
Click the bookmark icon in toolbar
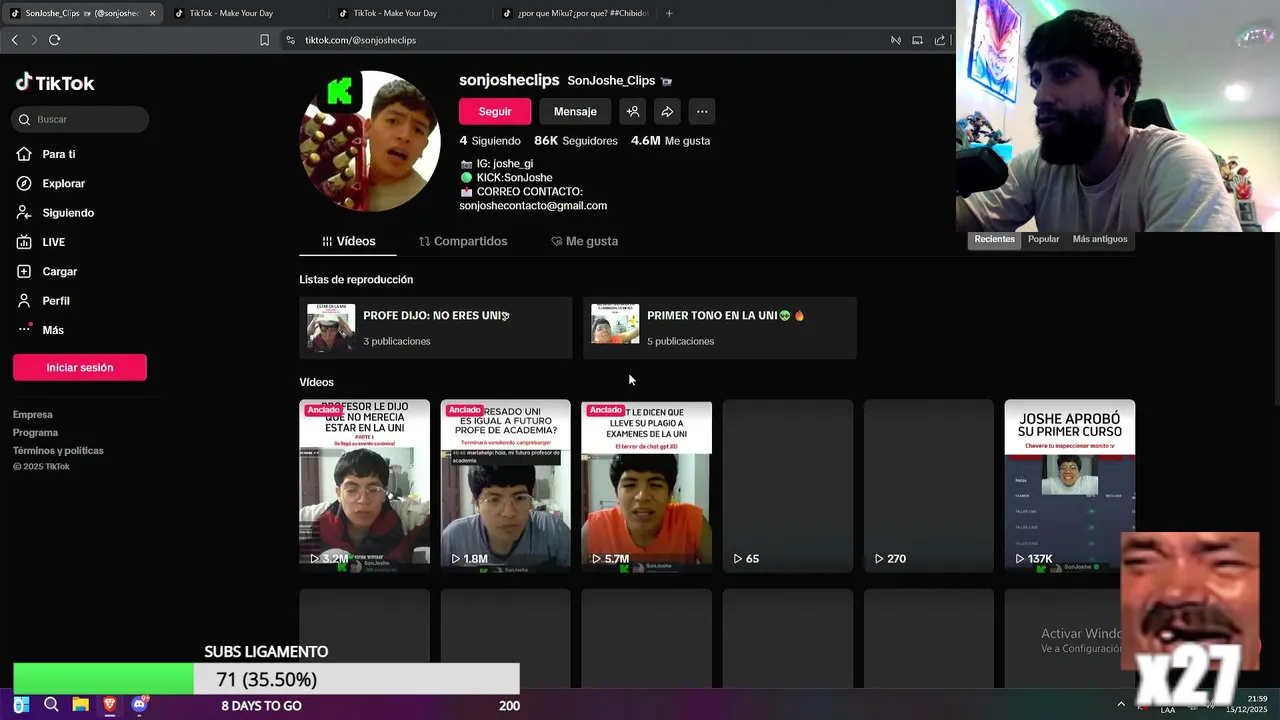[x=264, y=40]
